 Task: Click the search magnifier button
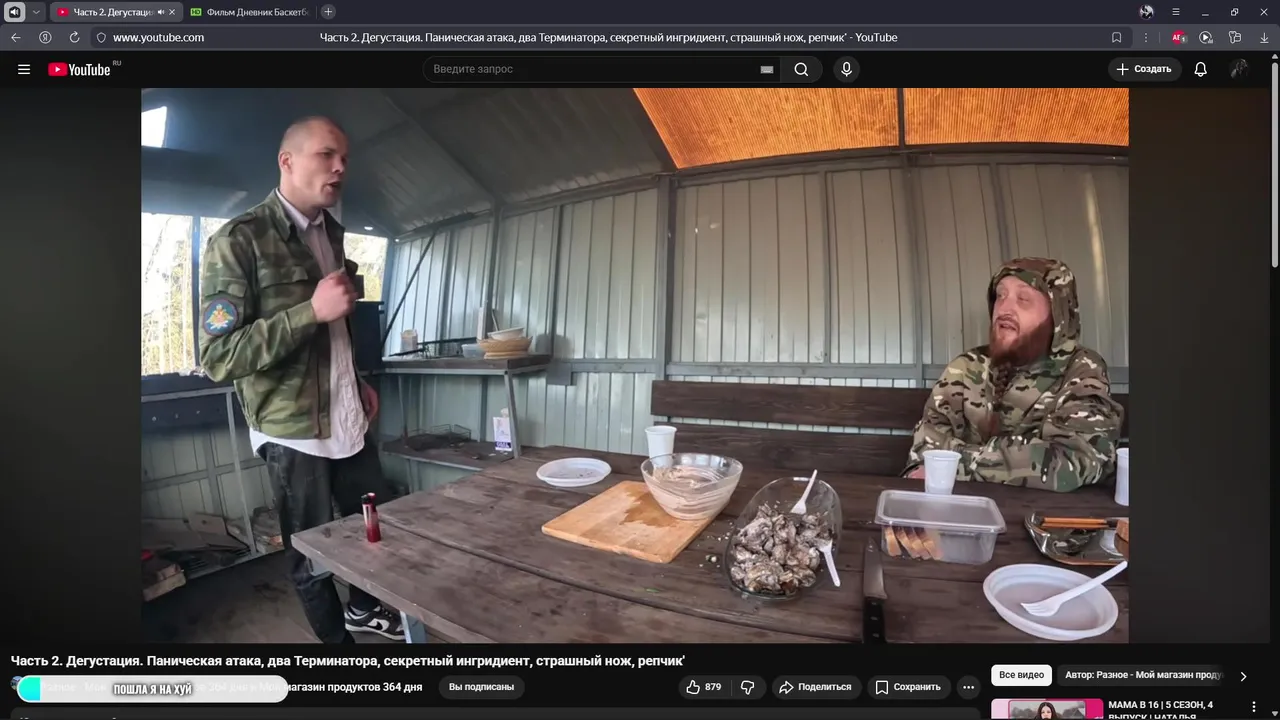pyautogui.click(x=801, y=69)
